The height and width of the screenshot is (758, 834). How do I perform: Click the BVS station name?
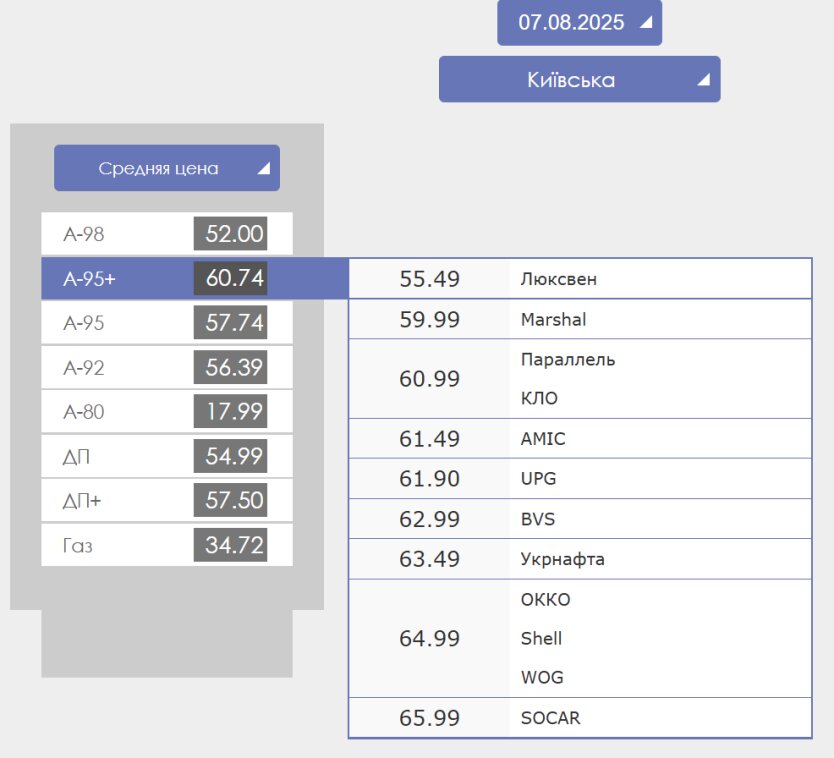coord(538,519)
